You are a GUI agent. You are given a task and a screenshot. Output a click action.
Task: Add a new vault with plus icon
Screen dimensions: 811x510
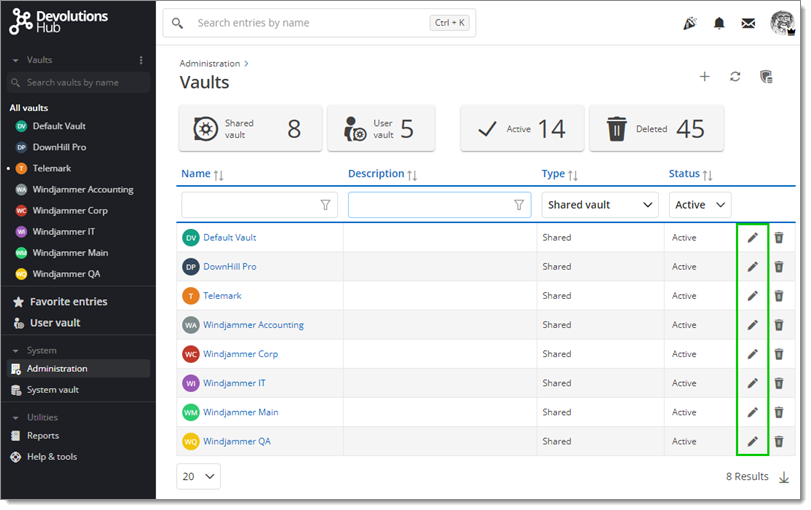tap(704, 77)
